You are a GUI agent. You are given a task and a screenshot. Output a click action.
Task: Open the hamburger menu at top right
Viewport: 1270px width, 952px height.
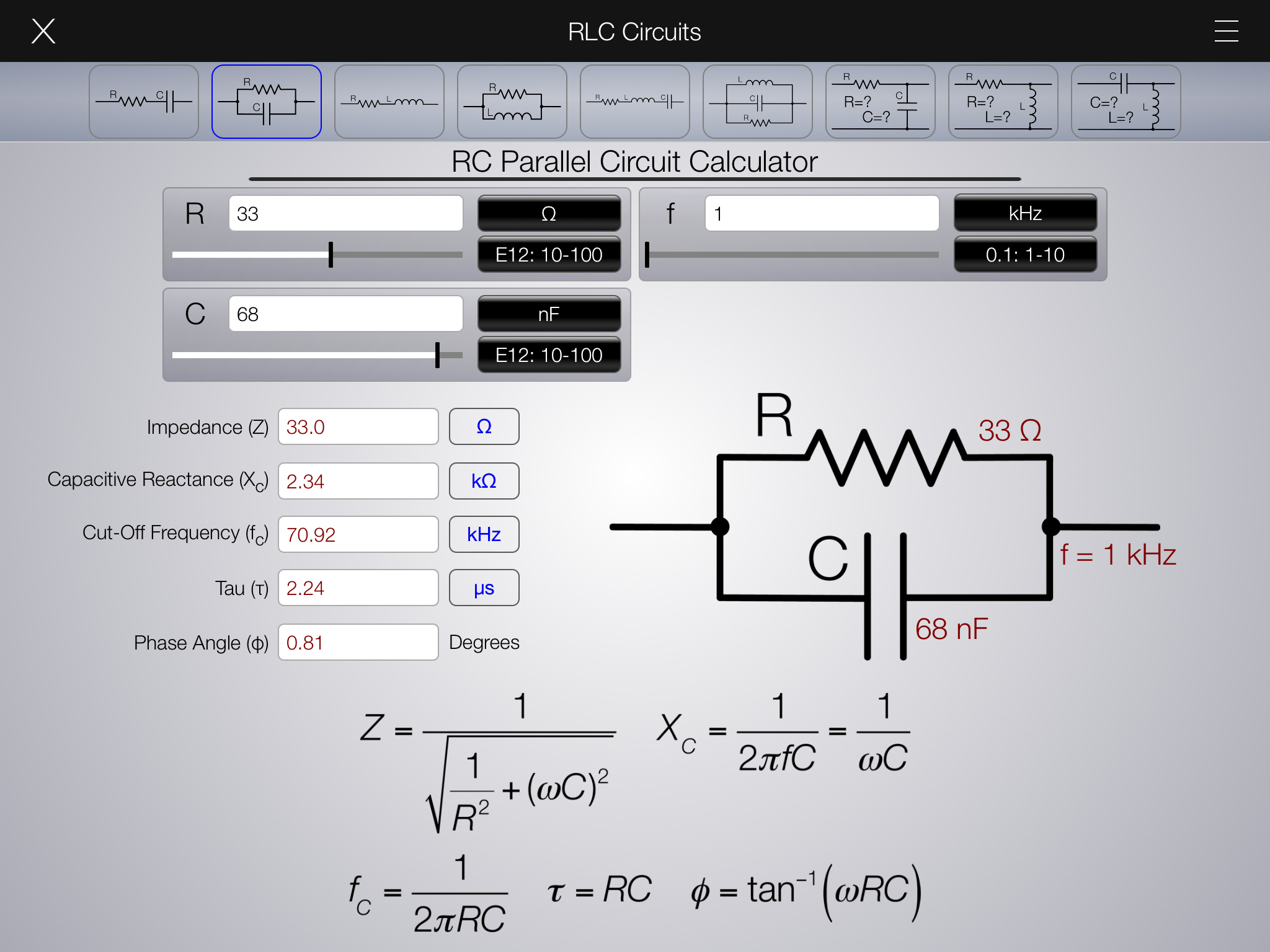[x=1226, y=31]
